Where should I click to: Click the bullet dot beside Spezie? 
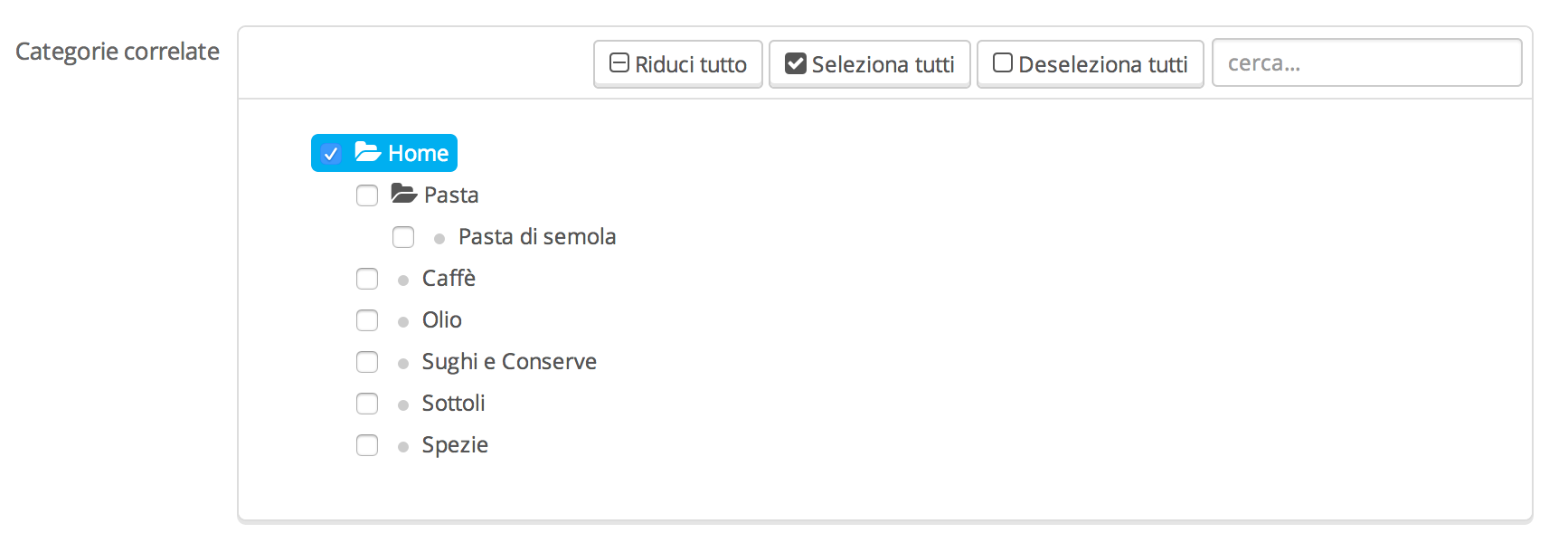(x=403, y=447)
